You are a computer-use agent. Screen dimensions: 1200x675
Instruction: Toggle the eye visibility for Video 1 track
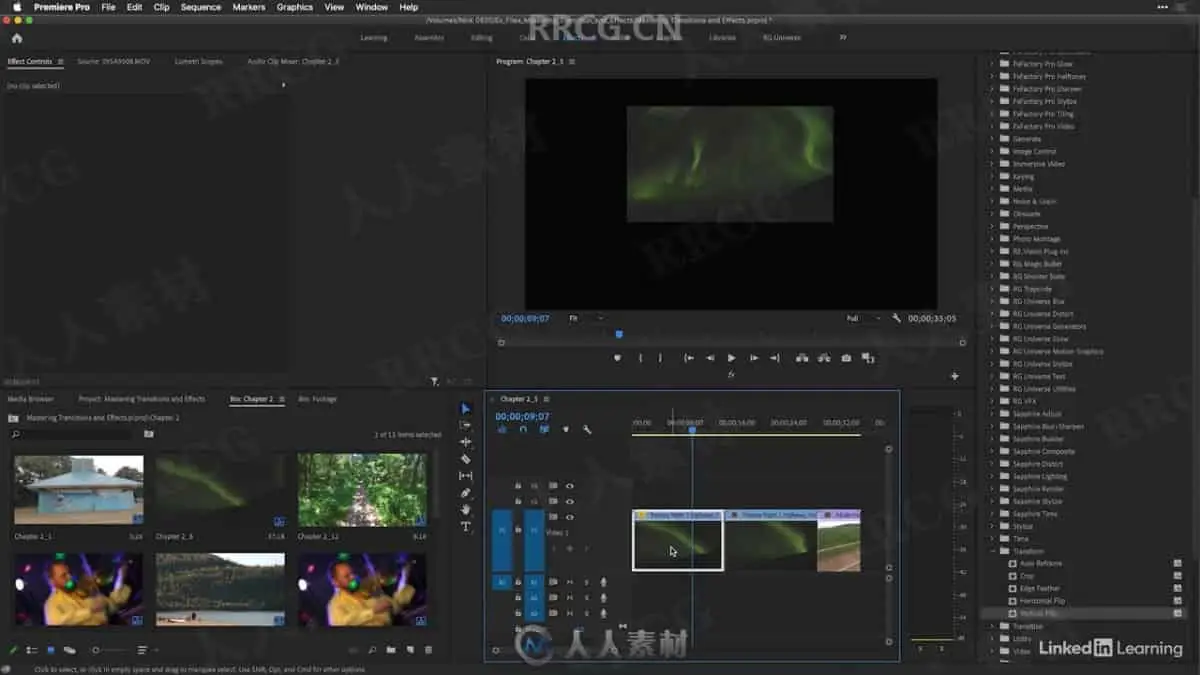click(x=570, y=517)
